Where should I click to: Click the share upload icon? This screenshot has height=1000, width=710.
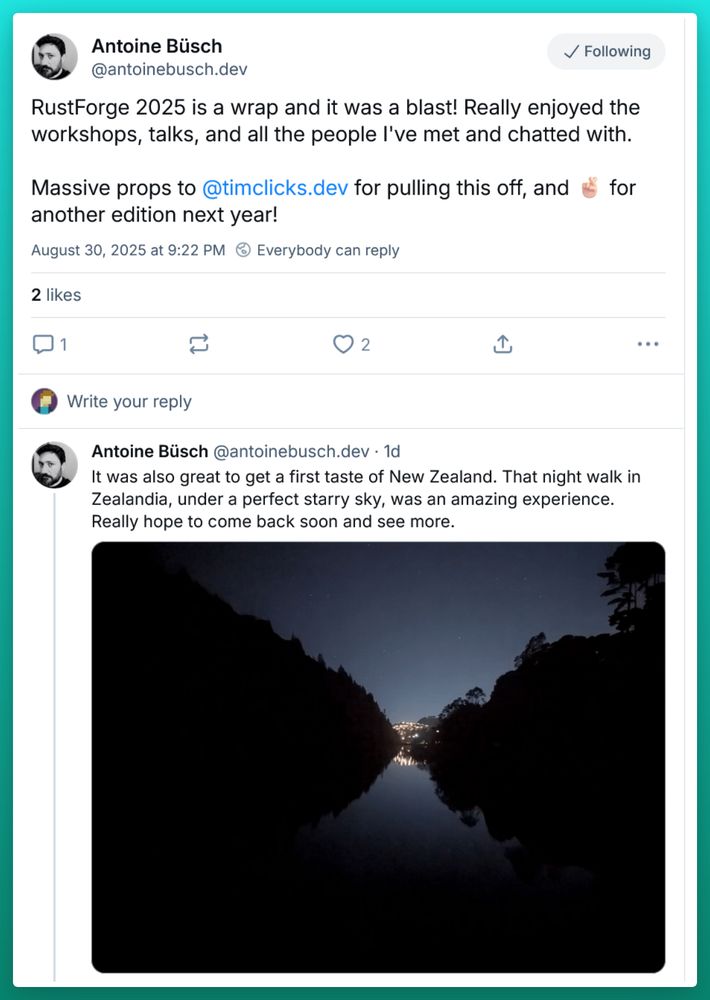[x=503, y=345]
